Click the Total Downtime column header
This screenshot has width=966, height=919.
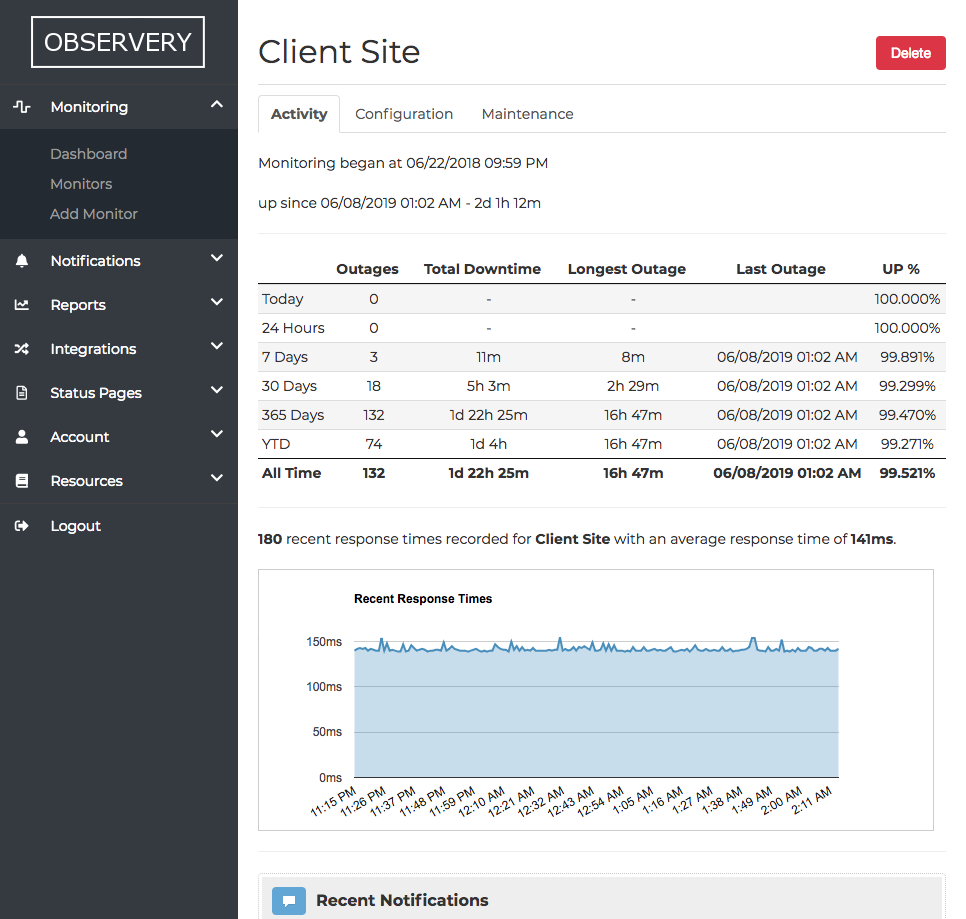click(x=482, y=269)
